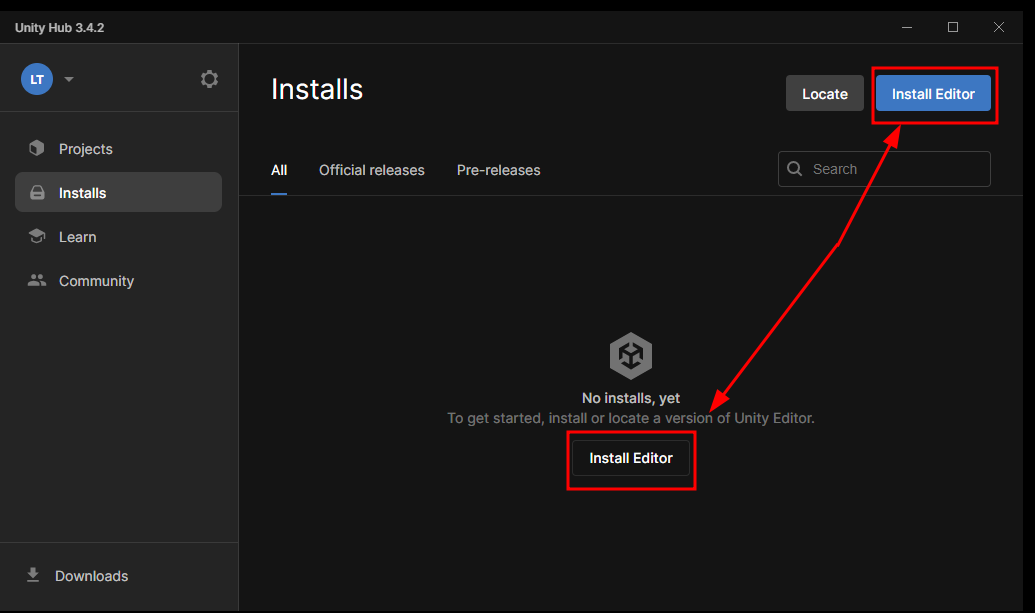Click the 'No installs, yet' text

(x=630, y=398)
